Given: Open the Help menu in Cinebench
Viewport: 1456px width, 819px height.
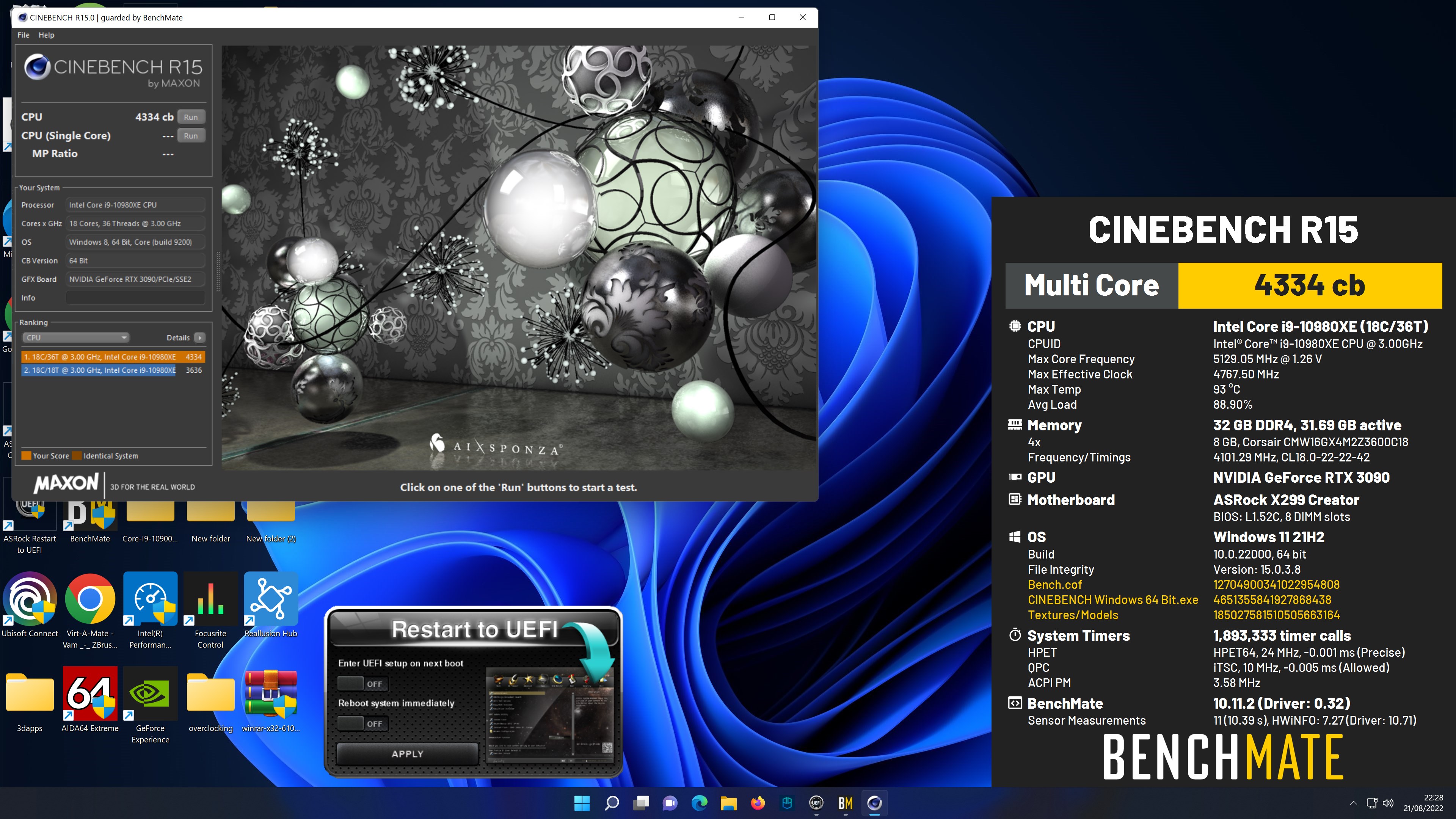Looking at the screenshot, I should pos(46,35).
